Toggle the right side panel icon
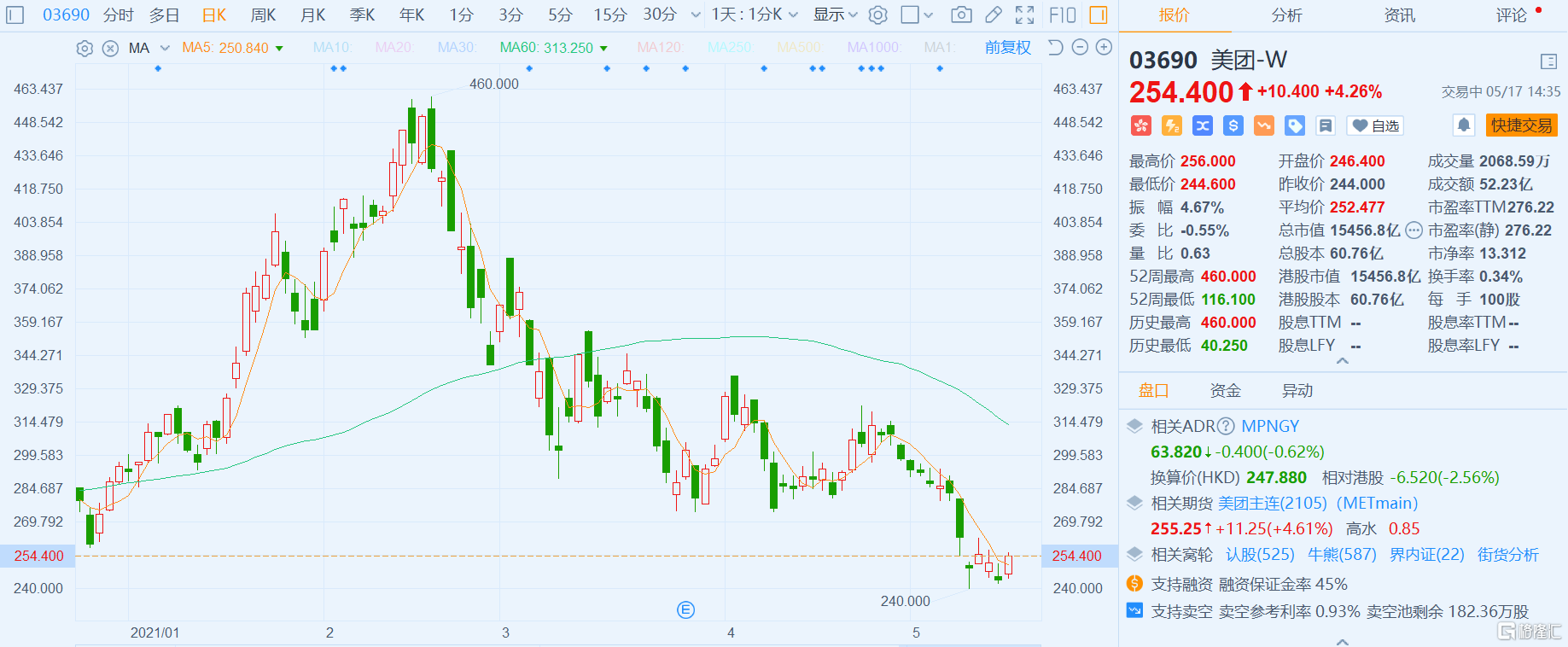Screen dimensions: 1568x647 pos(1099,15)
